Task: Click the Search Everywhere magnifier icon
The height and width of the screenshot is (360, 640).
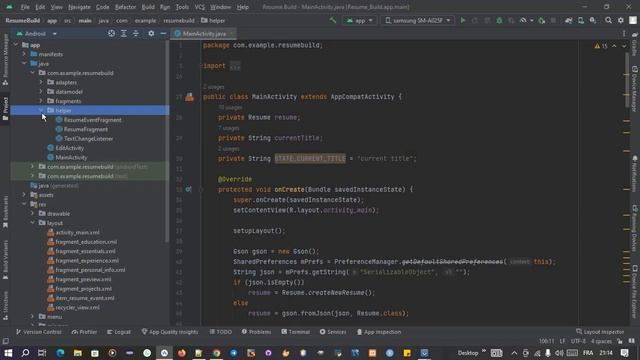Action: click(x=608, y=20)
